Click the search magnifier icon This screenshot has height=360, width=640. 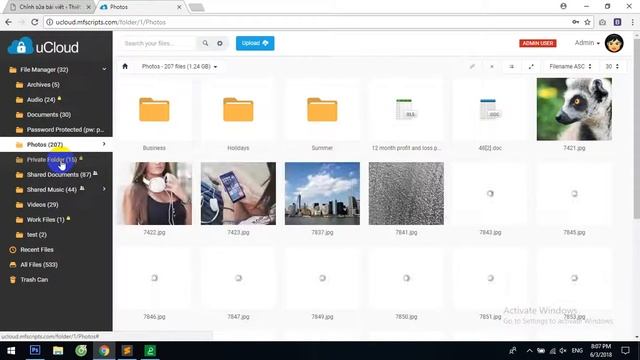[205, 43]
